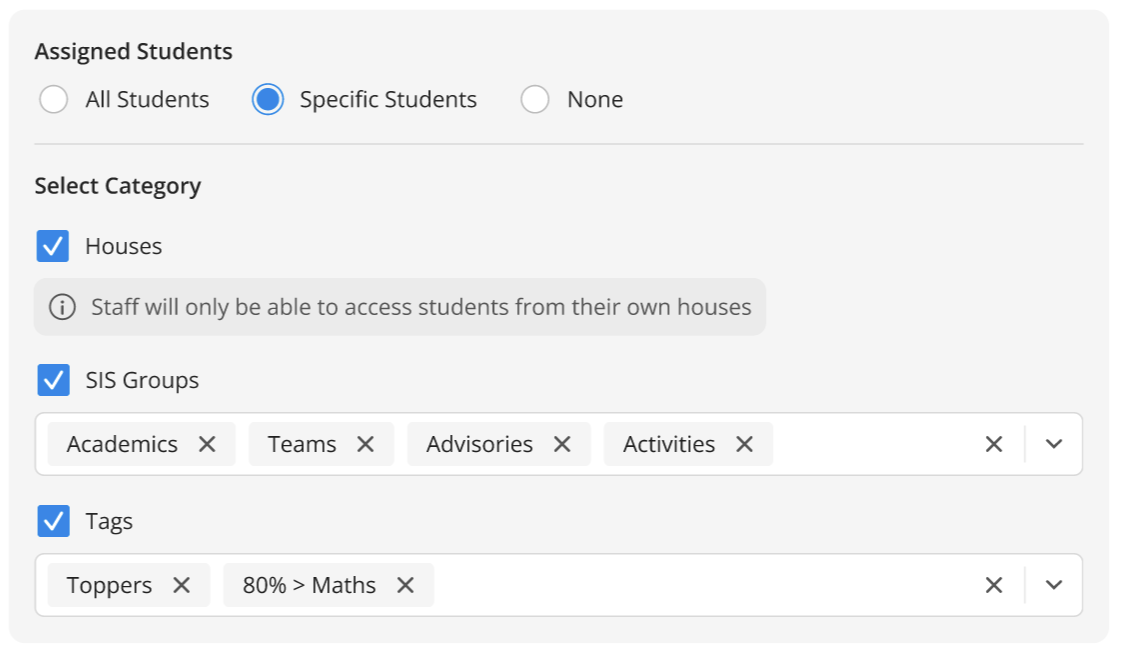Uncheck the SIS Groups category
The image size is (1124, 654).
pyautogui.click(x=53, y=380)
